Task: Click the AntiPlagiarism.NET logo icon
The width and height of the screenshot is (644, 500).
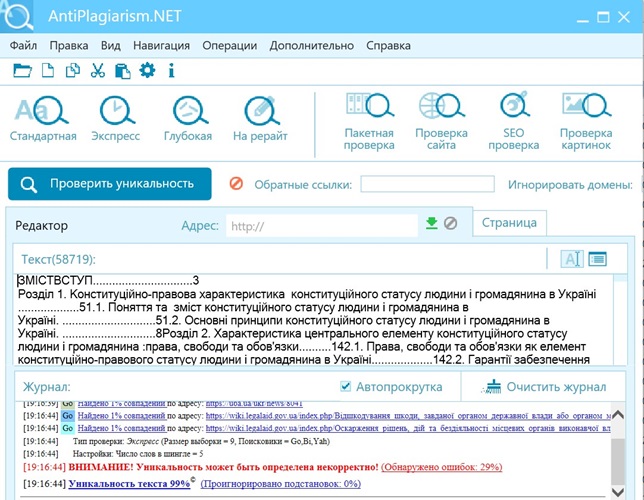Action: 16,16
